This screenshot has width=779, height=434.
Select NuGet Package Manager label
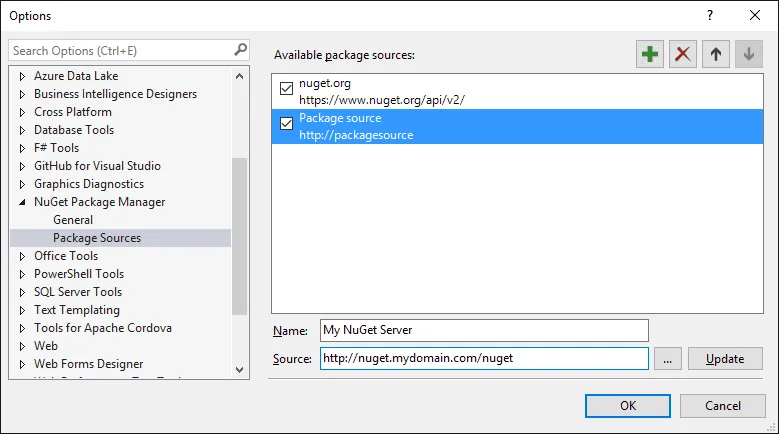click(x=99, y=202)
